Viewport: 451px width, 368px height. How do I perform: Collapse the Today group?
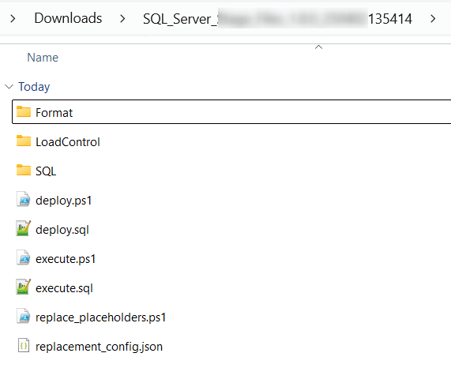coord(9,87)
